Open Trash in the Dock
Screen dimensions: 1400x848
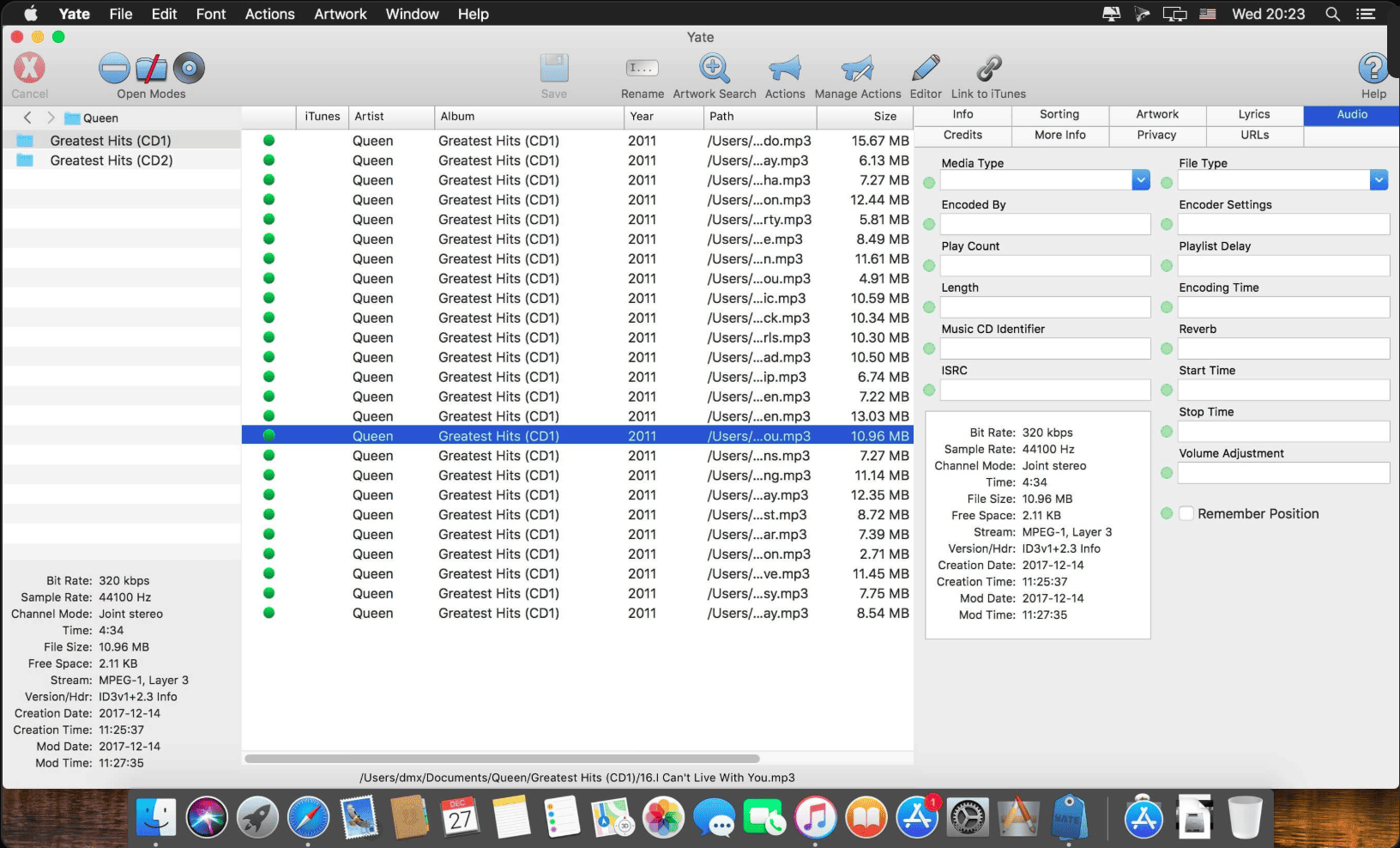click(1245, 817)
